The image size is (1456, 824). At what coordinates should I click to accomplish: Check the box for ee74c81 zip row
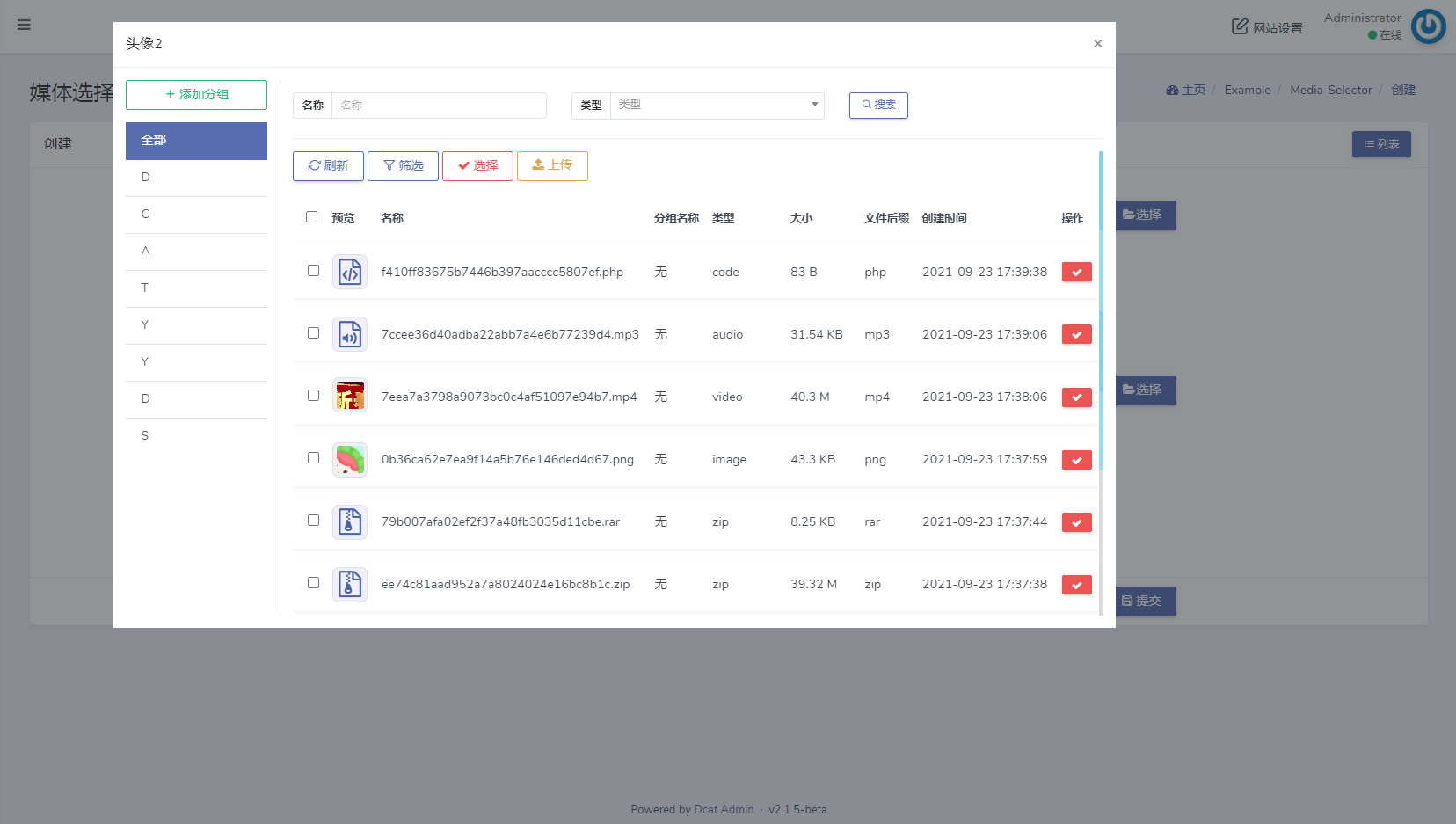(x=313, y=583)
